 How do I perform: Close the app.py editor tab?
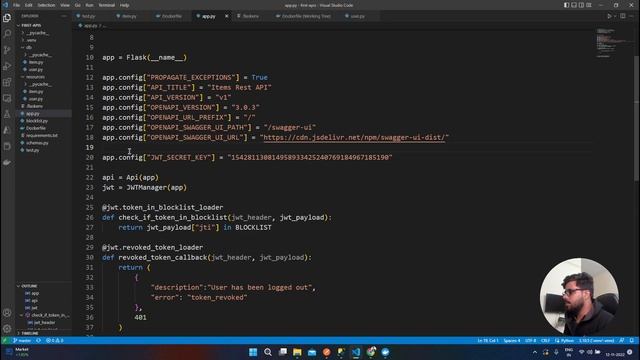tap(227, 16)
